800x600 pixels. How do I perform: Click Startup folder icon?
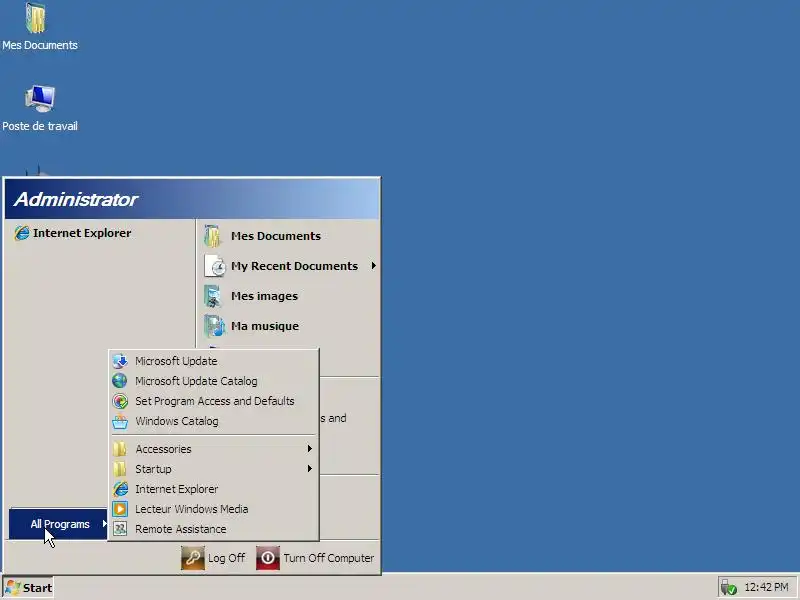coord(120,469)
